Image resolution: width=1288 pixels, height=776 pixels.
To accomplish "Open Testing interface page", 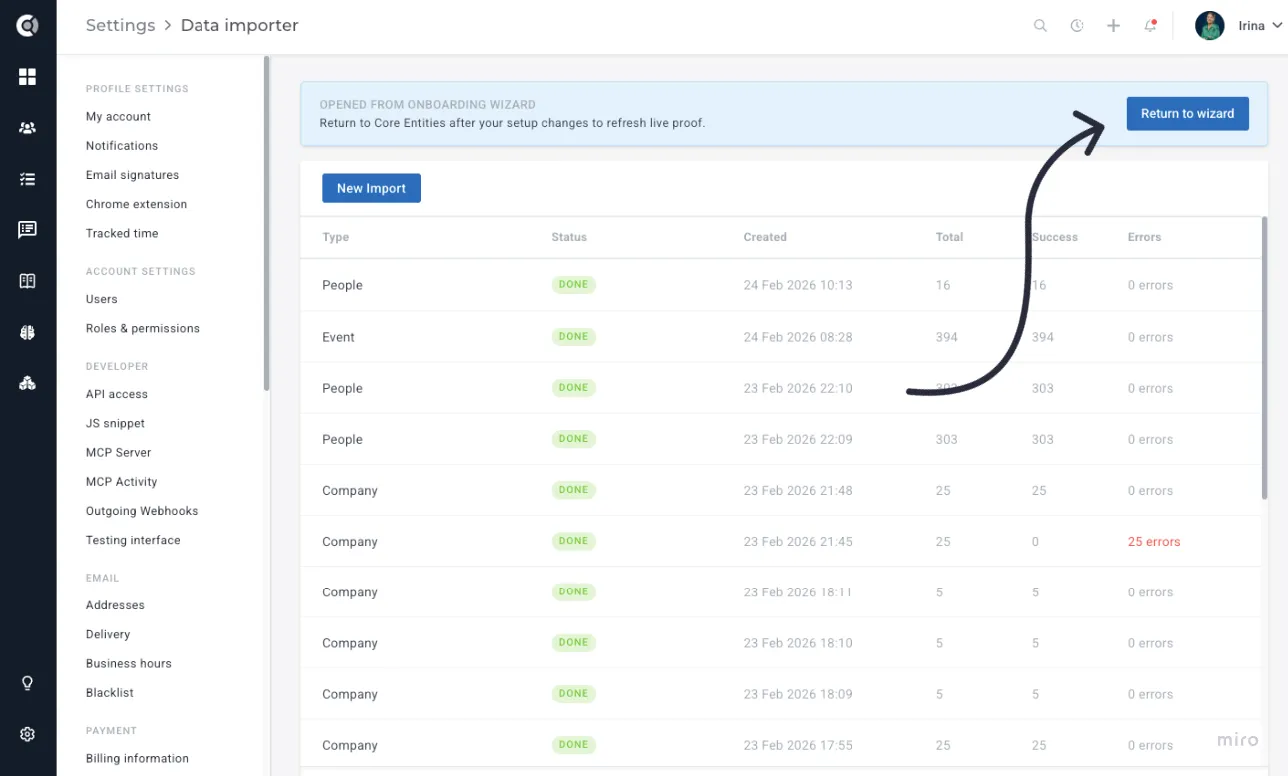I will tap(133, 540).
